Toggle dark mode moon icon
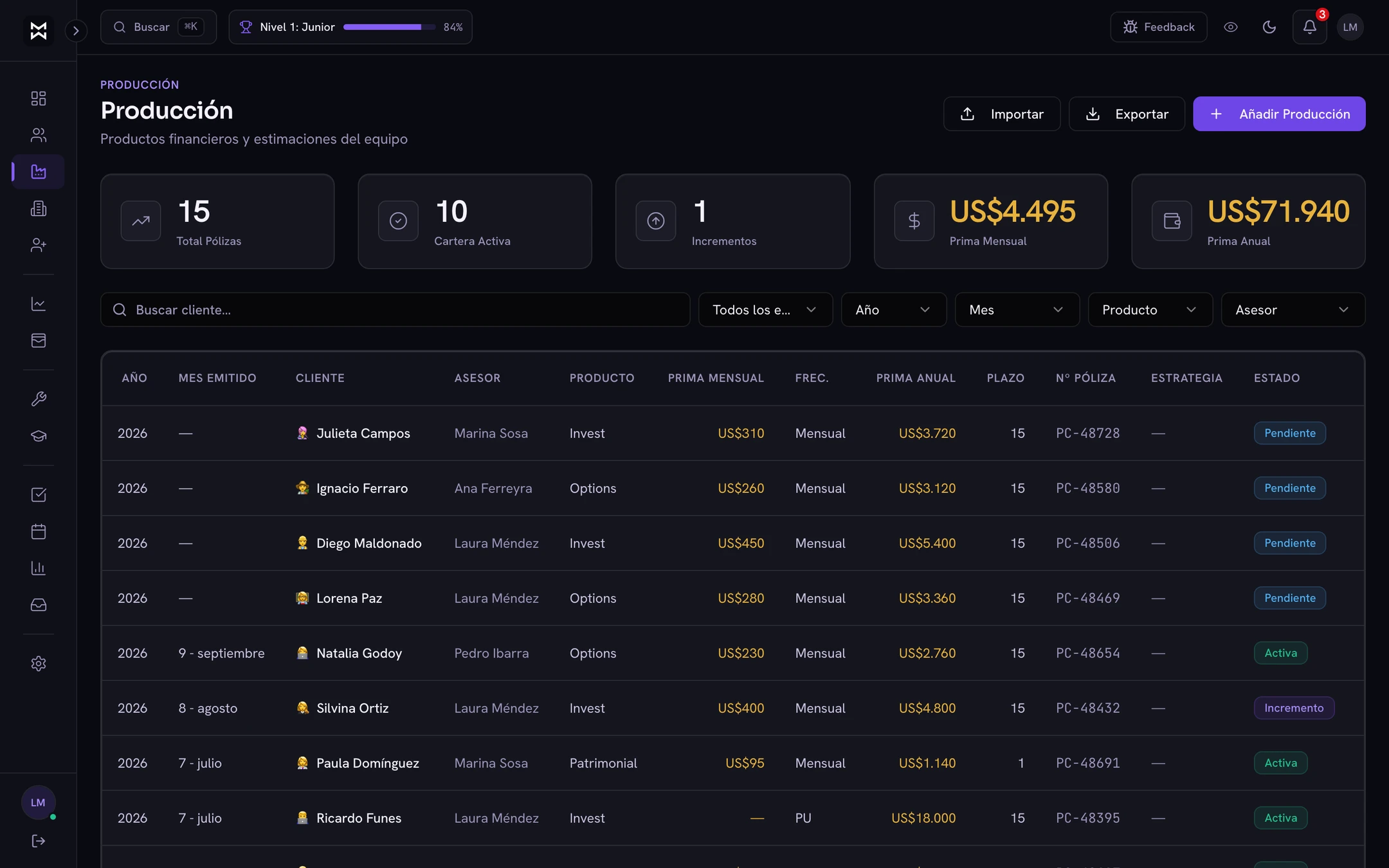 (x=1269, y=27)
